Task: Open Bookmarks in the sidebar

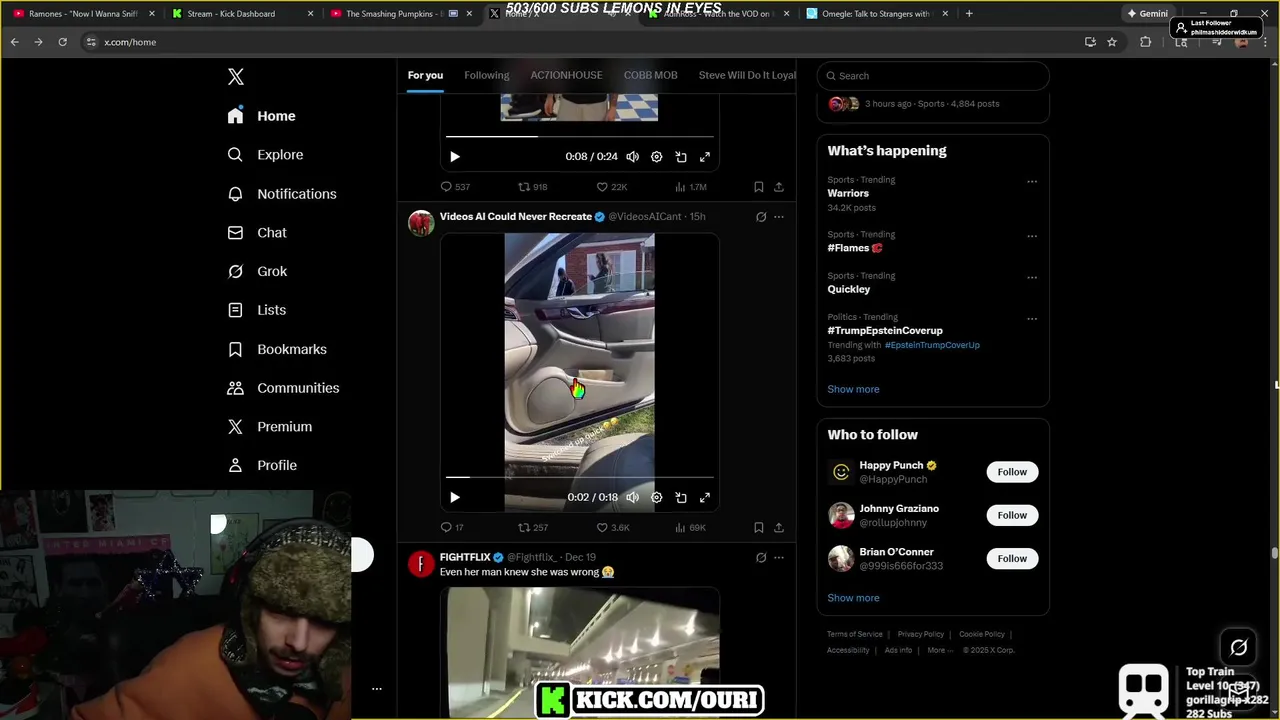Action: (277, 349)
